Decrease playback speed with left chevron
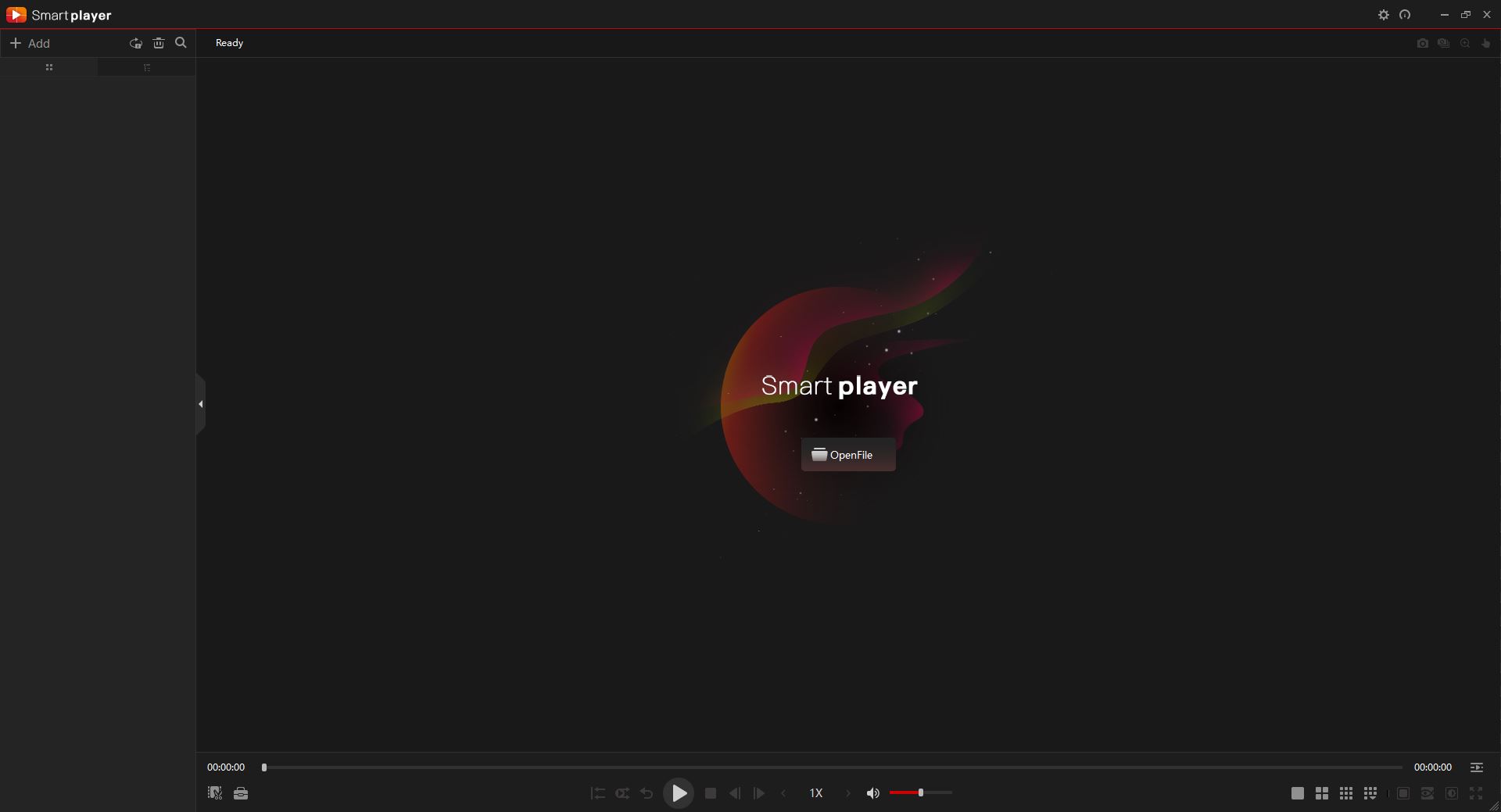This screenshot has width=1501, height=812. pyautogui.click(x=783, y=793)
